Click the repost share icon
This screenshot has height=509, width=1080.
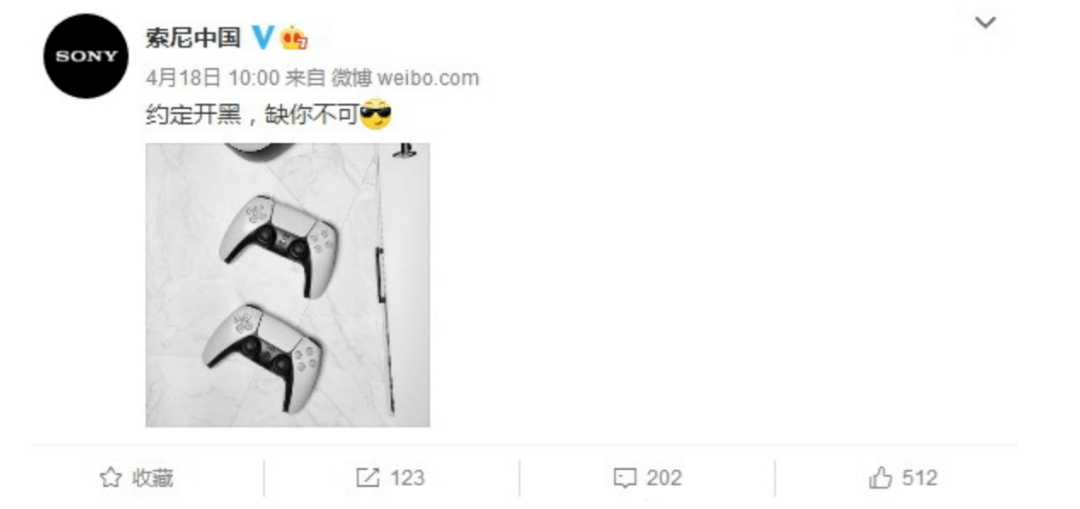[367, 478]
